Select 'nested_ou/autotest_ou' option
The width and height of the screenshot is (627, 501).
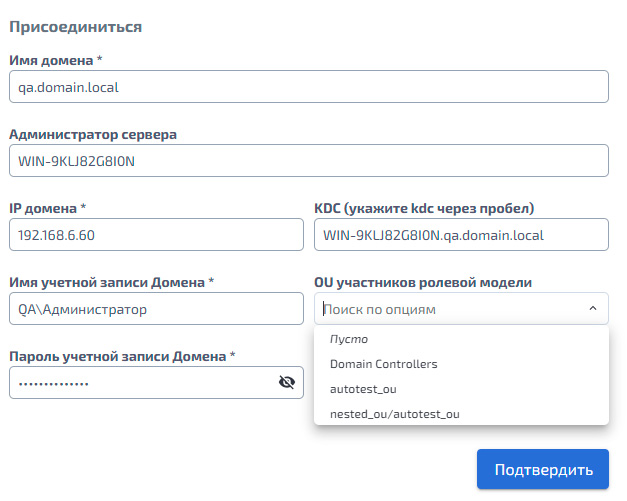point(461,414)
